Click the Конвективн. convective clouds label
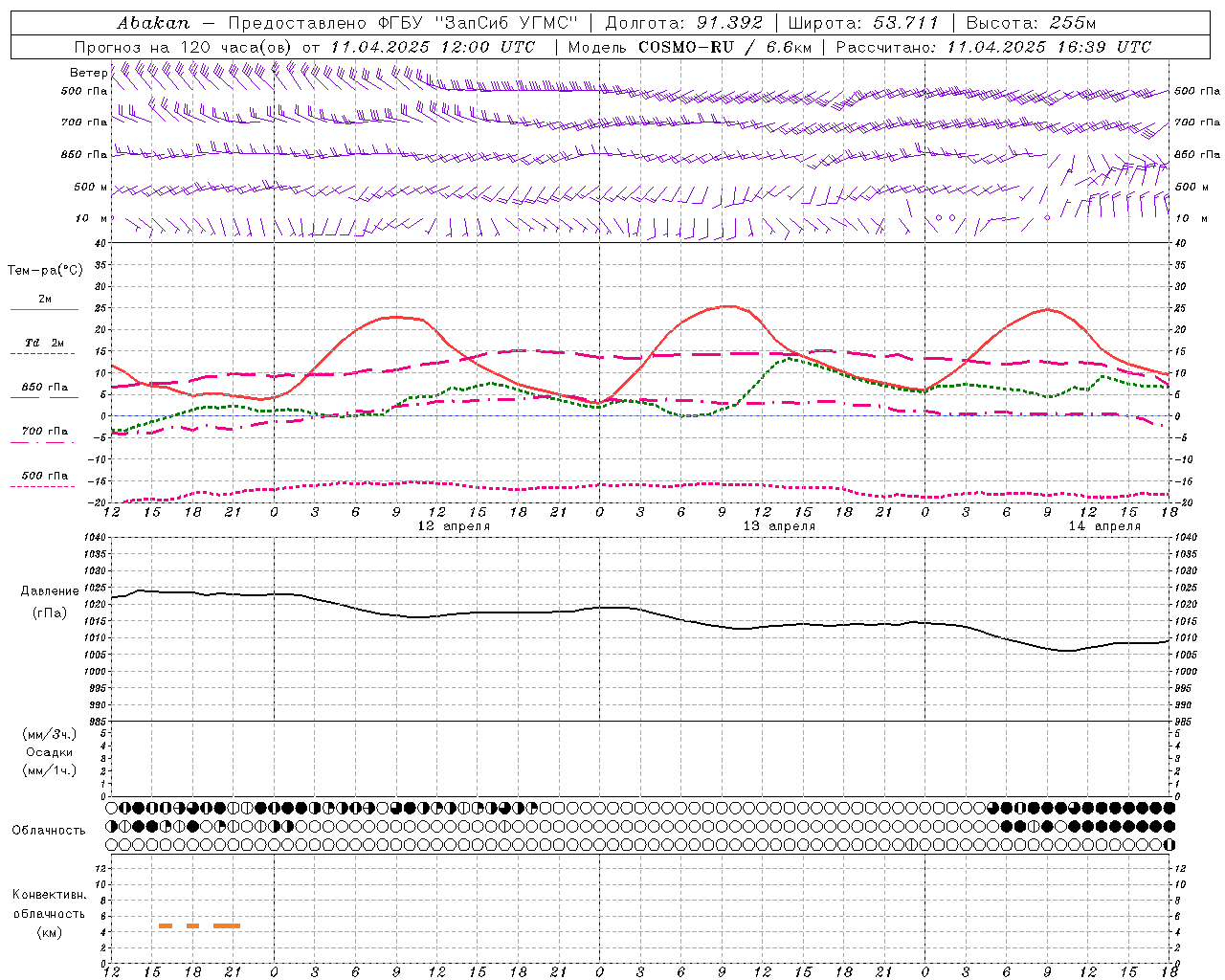This screenshot has height=980, width=1225. 50,895
